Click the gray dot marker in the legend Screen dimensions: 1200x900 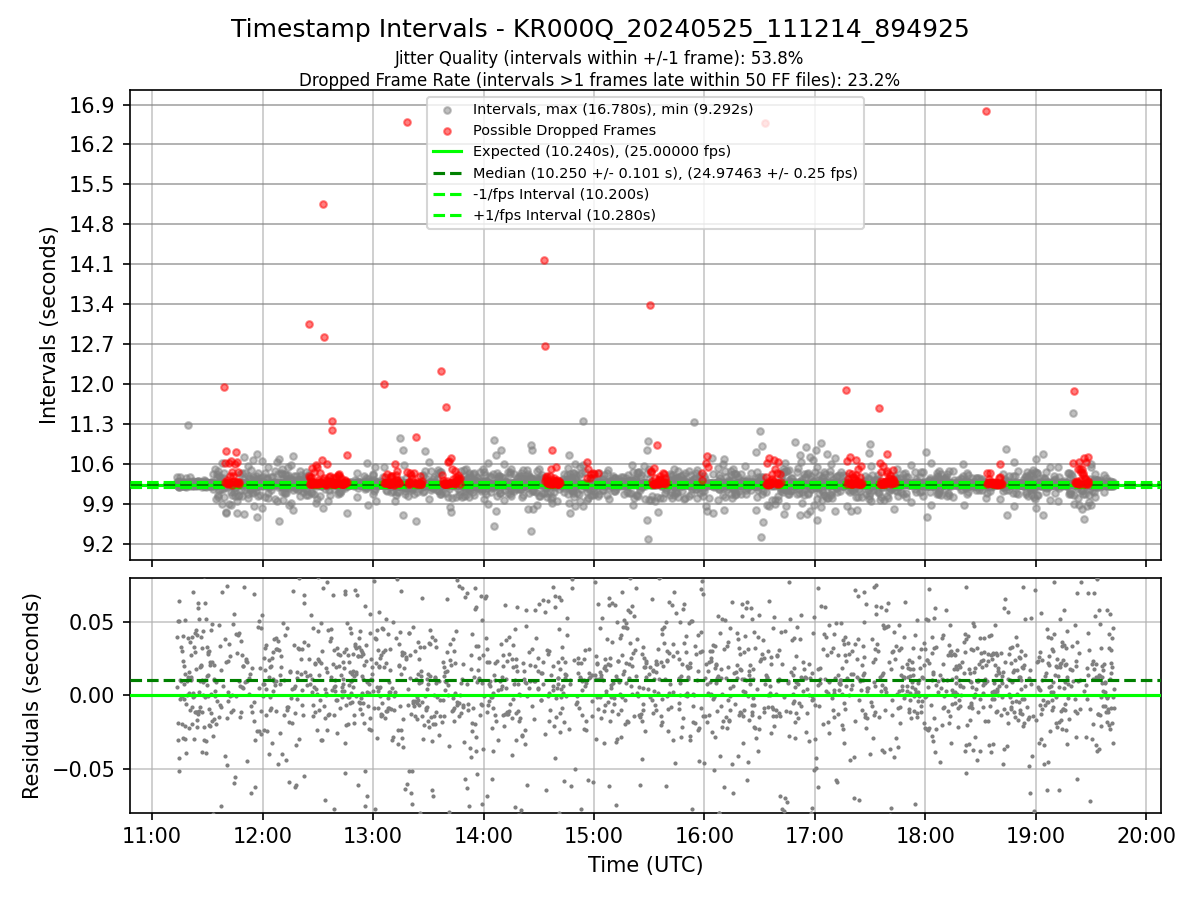(449, 110)
